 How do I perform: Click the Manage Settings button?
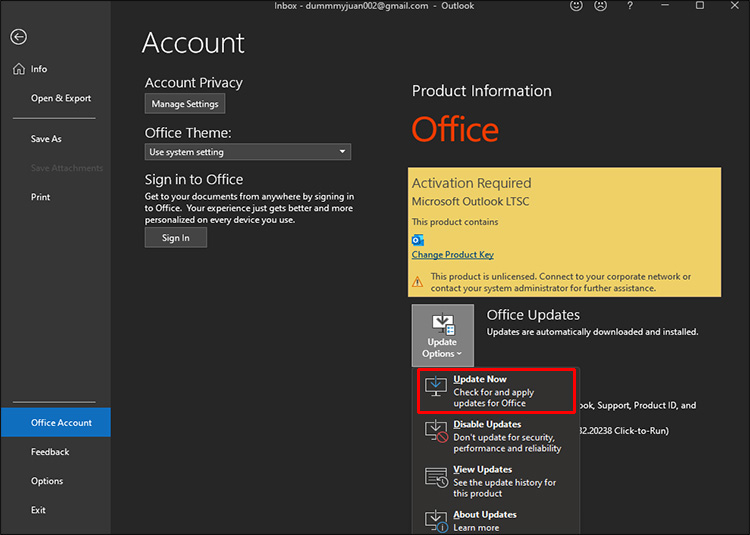[185, 103]
